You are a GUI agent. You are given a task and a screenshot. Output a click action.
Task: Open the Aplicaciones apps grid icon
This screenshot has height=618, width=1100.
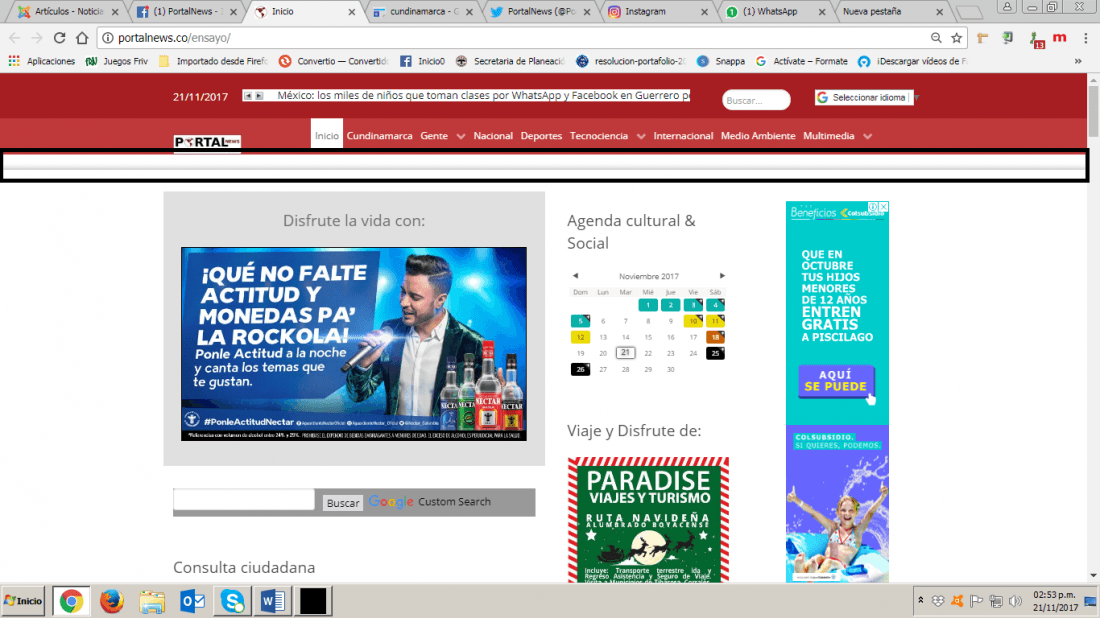(x=14, y=61)
